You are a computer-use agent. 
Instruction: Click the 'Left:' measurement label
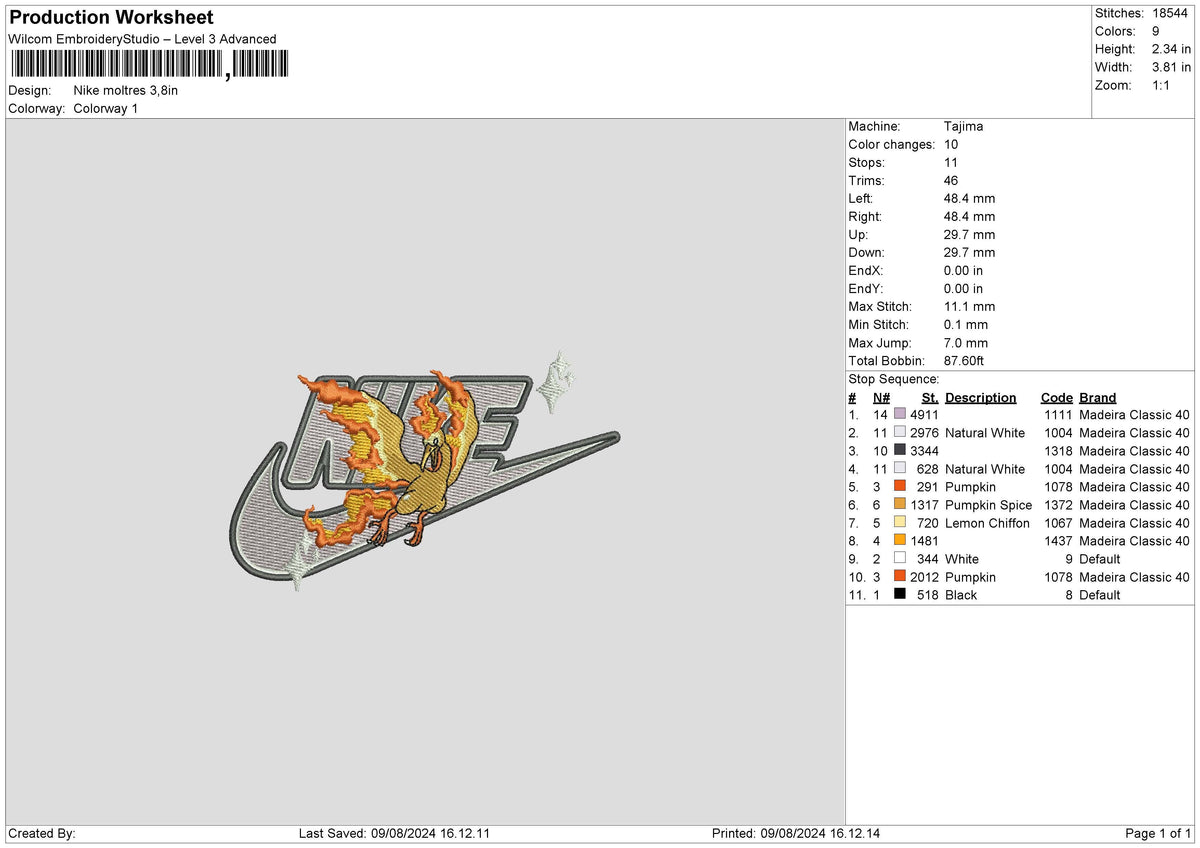pos(860,198)
